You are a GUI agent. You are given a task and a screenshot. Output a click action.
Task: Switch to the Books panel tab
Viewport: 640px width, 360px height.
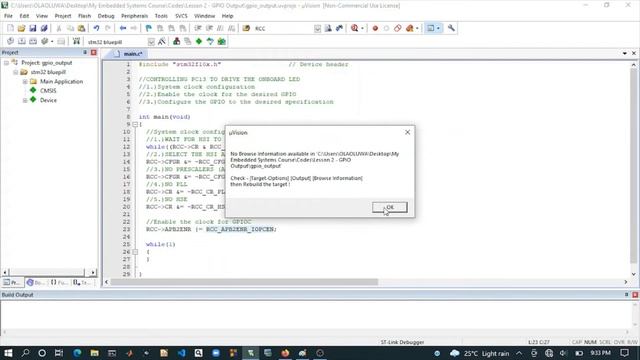point(36,282)
